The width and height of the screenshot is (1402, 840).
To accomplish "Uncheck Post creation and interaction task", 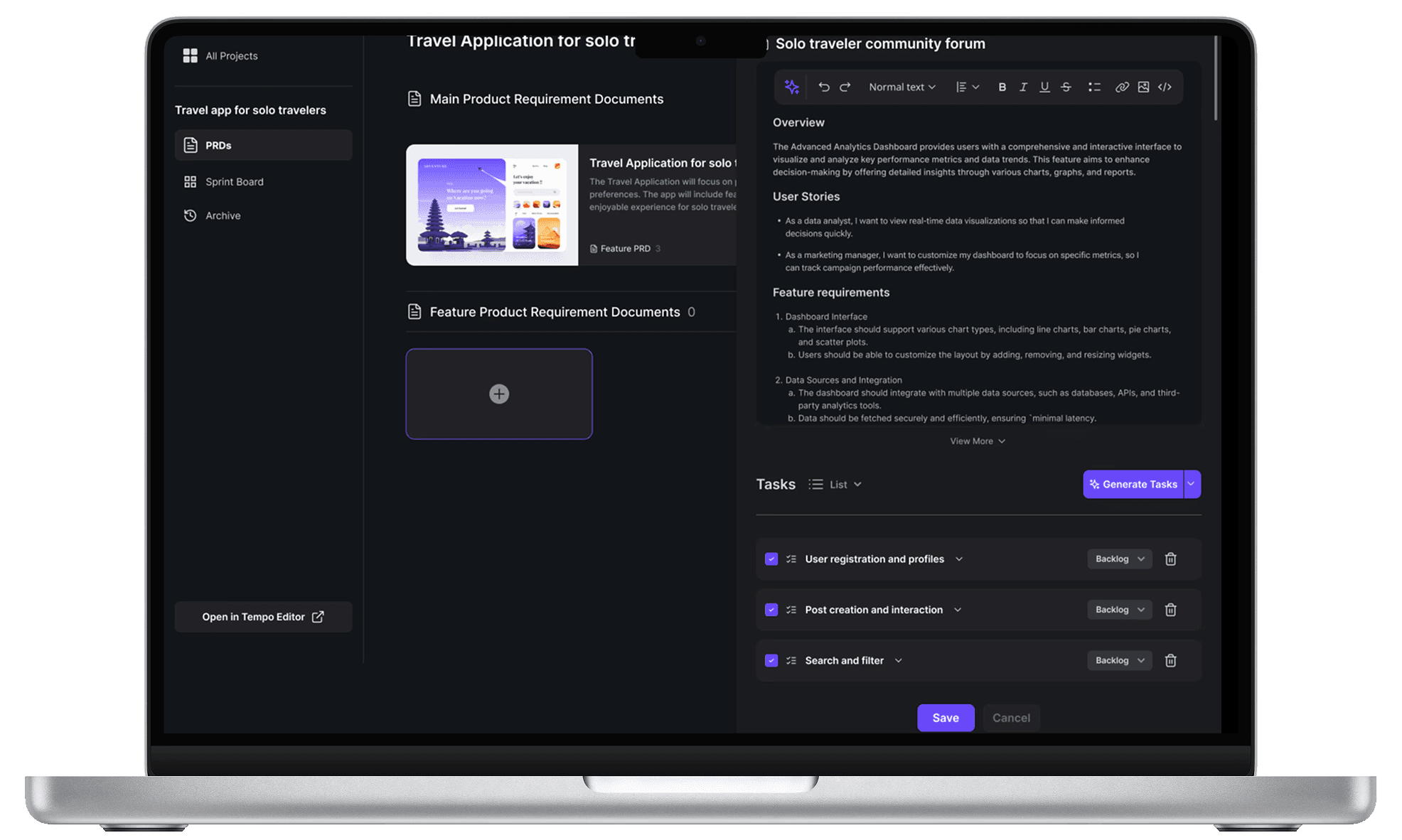I will point(771,610).
